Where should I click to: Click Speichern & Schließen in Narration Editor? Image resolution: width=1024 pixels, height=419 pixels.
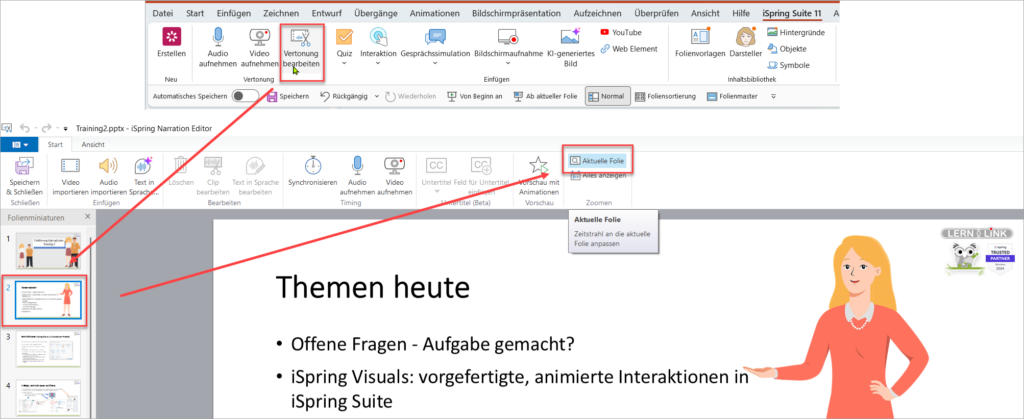pos(24,176)
